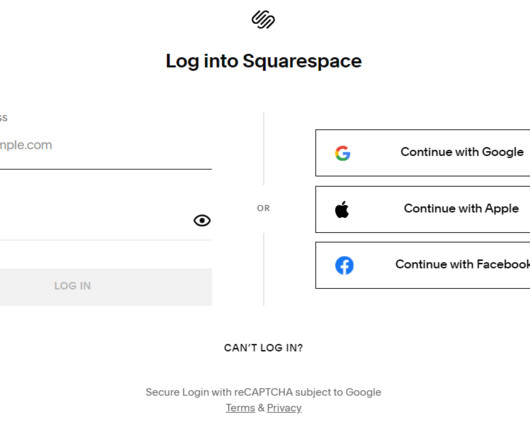This screenshot has height=442, width=530.
Task: Click the email field label above the input
Action: tap(3, 118)
